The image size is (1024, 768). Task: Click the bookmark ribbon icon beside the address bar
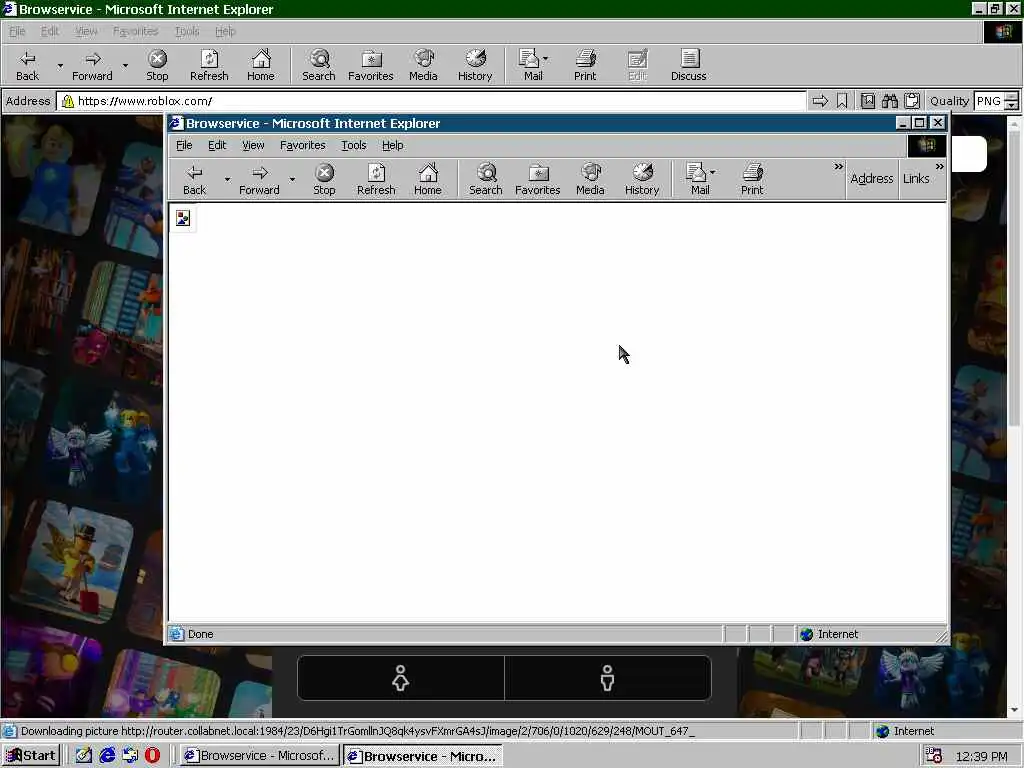(842, 101)
